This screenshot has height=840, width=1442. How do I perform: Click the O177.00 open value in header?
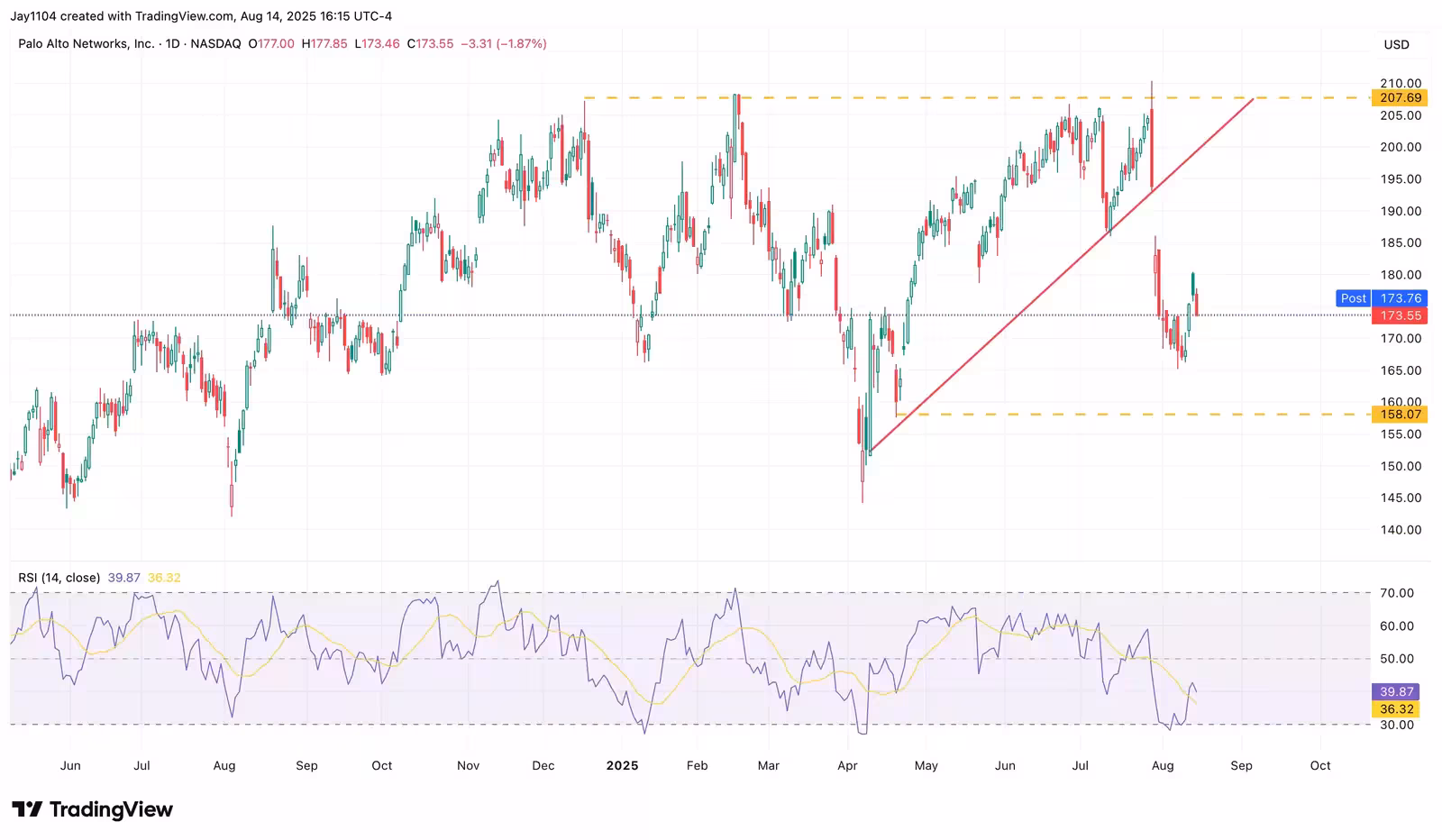[271, 43]
